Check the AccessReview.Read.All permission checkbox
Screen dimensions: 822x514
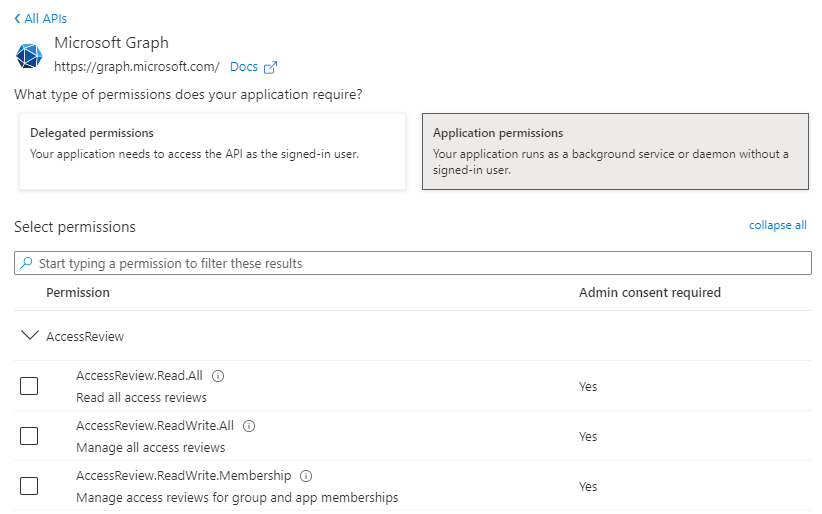coord(29,386)
